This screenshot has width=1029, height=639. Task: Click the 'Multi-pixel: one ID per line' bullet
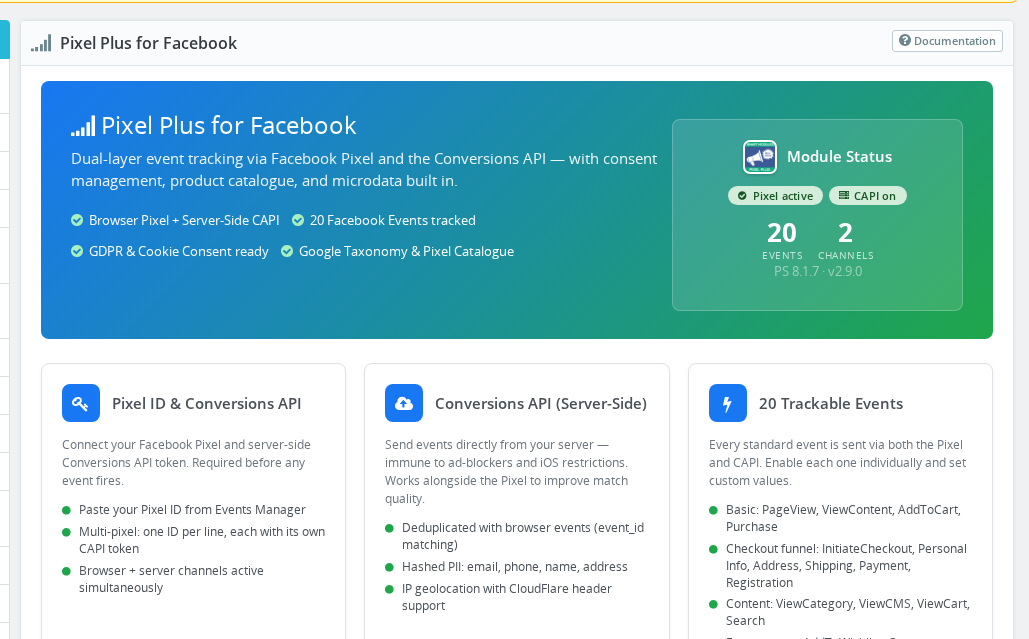pos(202,540)
